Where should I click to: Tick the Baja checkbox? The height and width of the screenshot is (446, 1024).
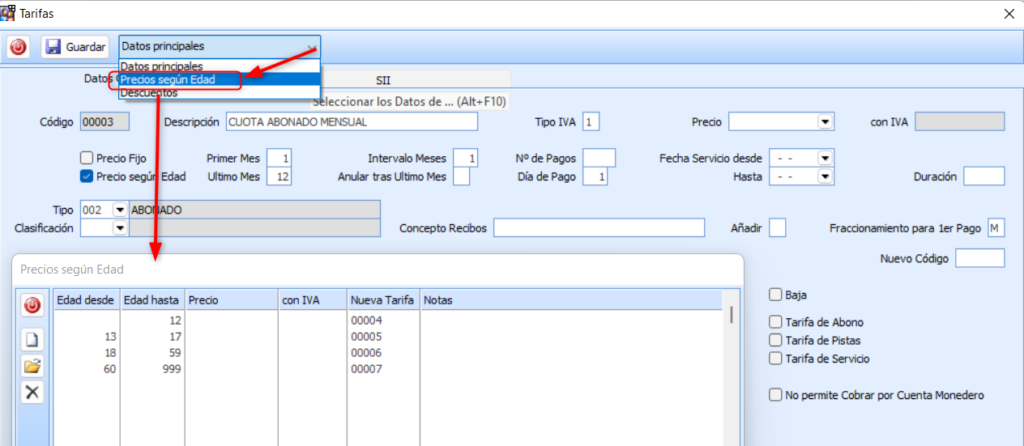[775, 295]
